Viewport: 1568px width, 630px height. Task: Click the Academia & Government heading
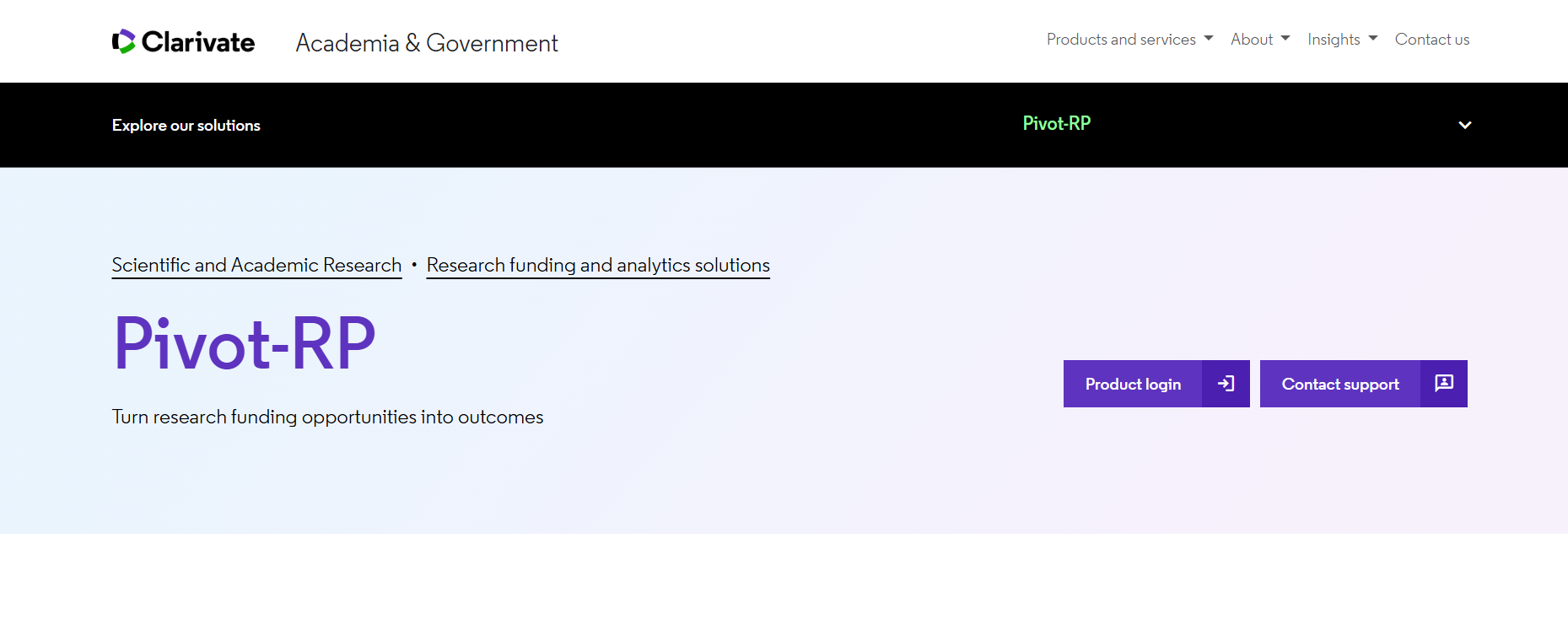[427, 43]
